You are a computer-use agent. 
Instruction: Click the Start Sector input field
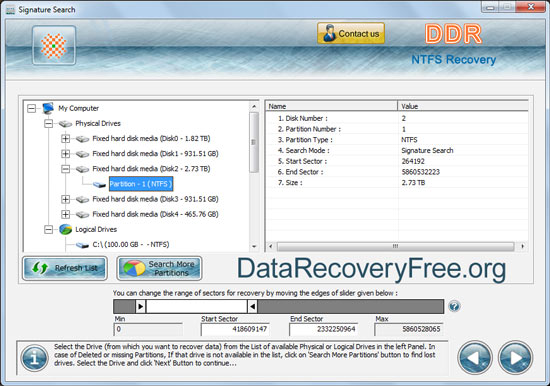(x=235, y=329)
